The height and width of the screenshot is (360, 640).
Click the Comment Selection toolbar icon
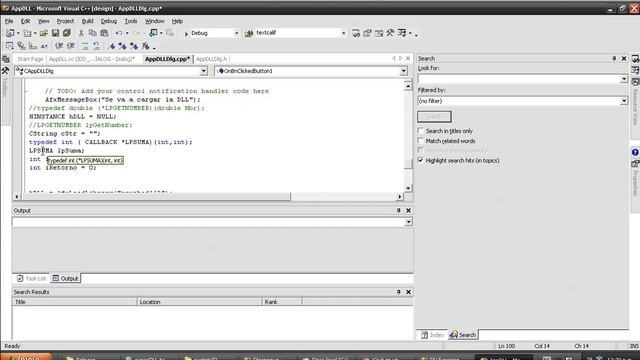pos(85,46)
